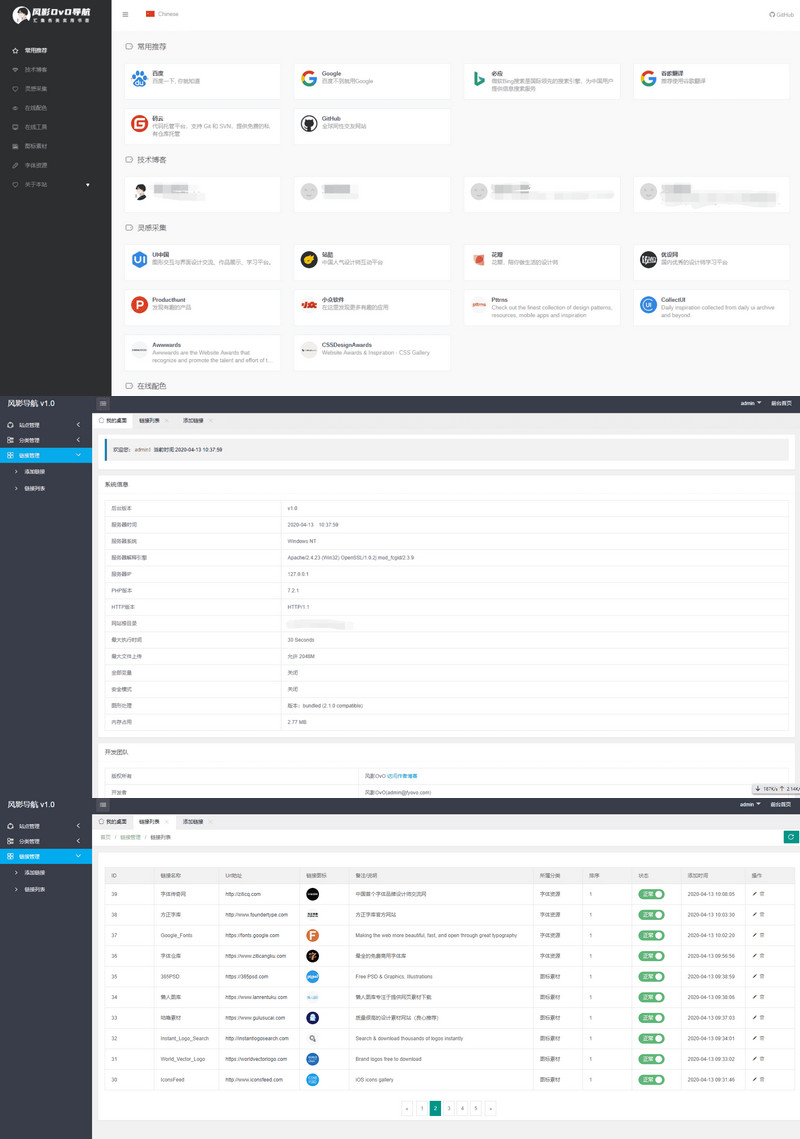Collapse 链接管理 in dashboard panel sidebar

46,455
